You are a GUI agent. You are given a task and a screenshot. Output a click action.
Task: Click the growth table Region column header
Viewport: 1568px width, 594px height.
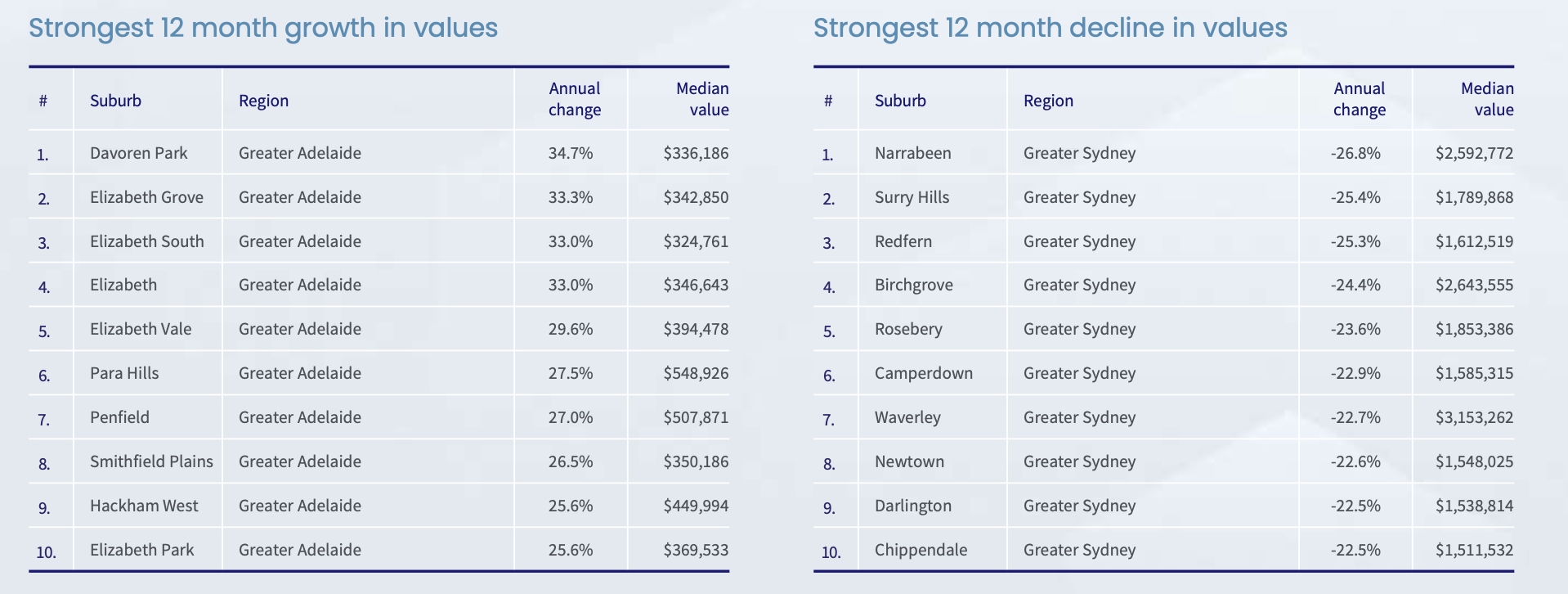[x=263, y=101]
